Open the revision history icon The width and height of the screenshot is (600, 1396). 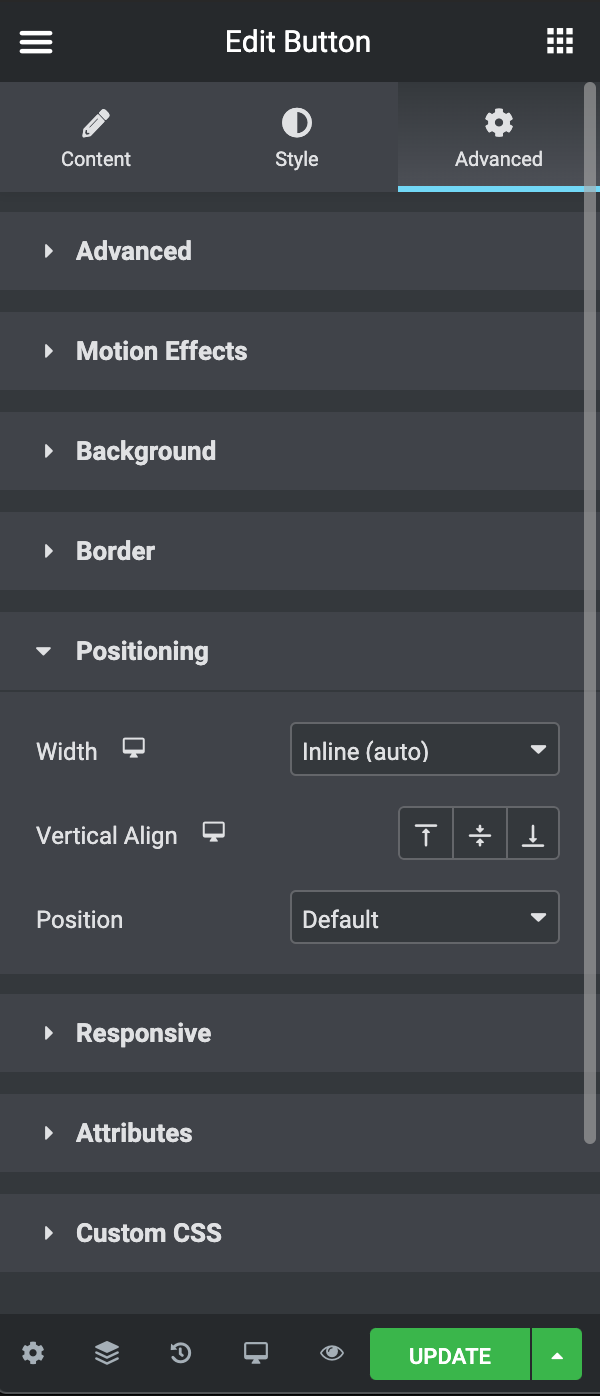181,1354
